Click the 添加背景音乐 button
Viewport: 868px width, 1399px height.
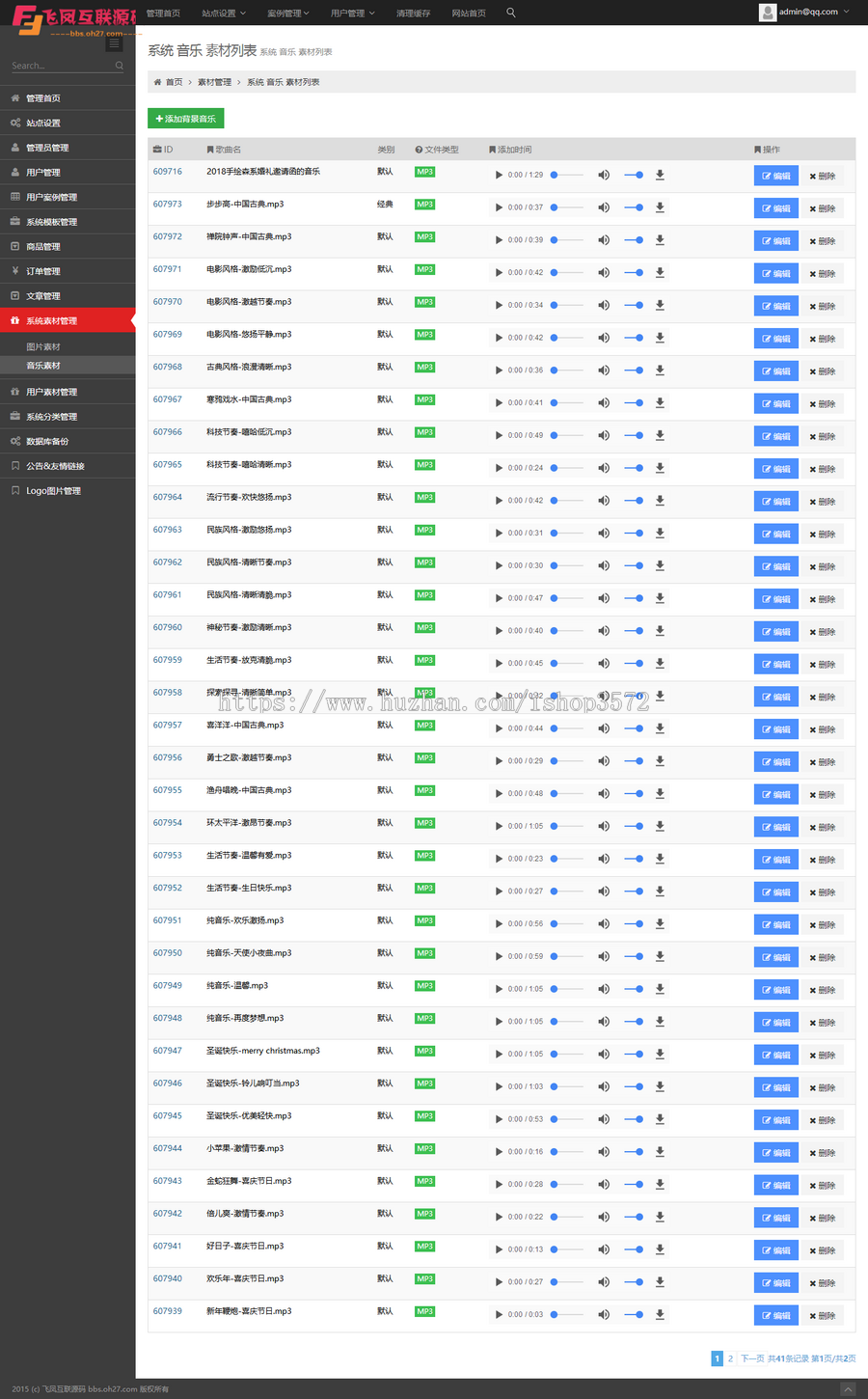tap(186, 119)
